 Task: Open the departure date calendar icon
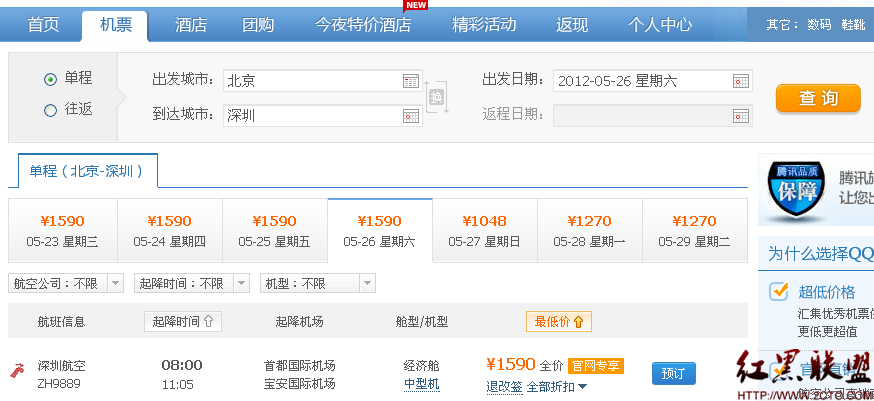pyautogui.click(x=741, y=81)
